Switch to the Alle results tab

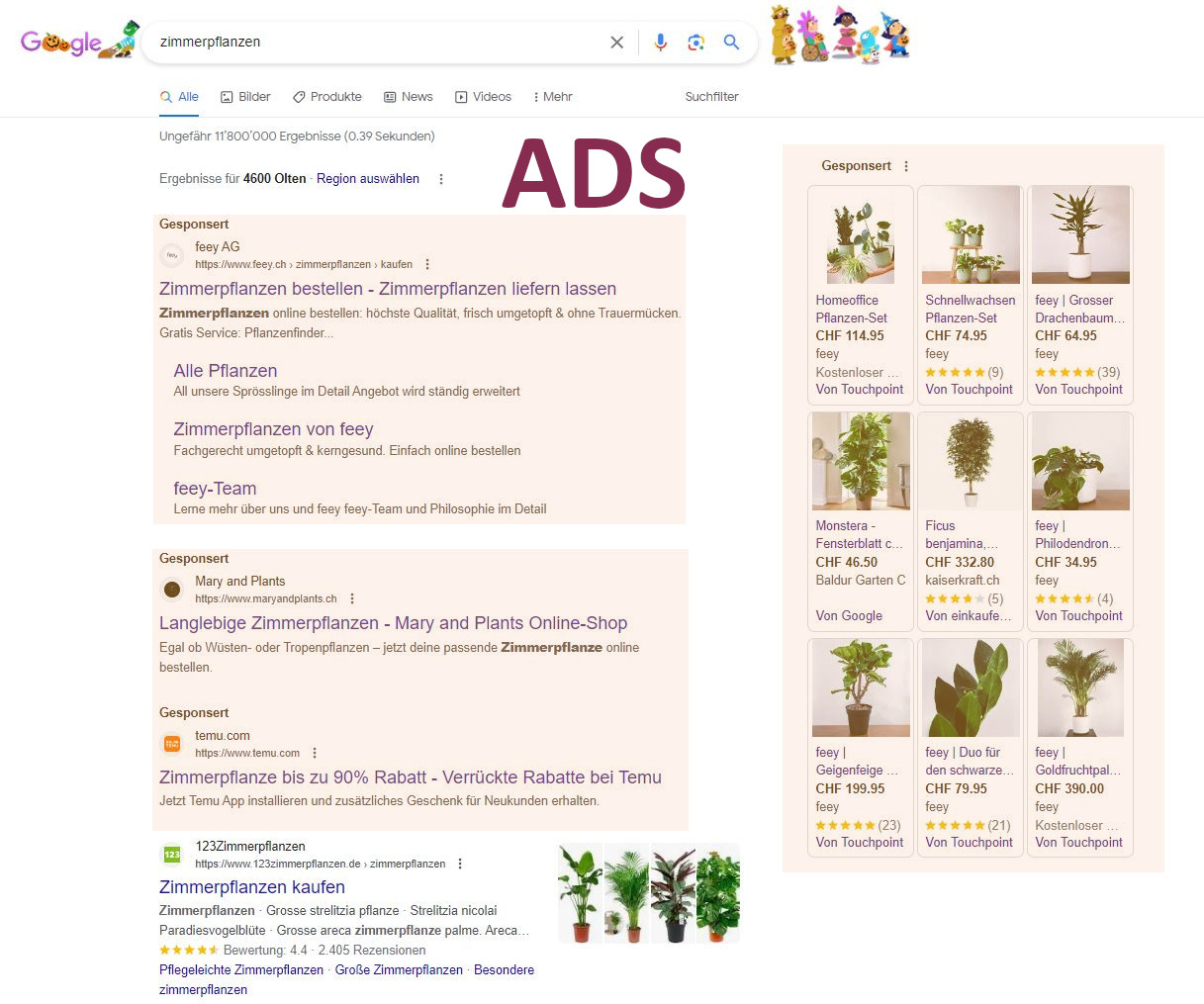tap(179, 97)
